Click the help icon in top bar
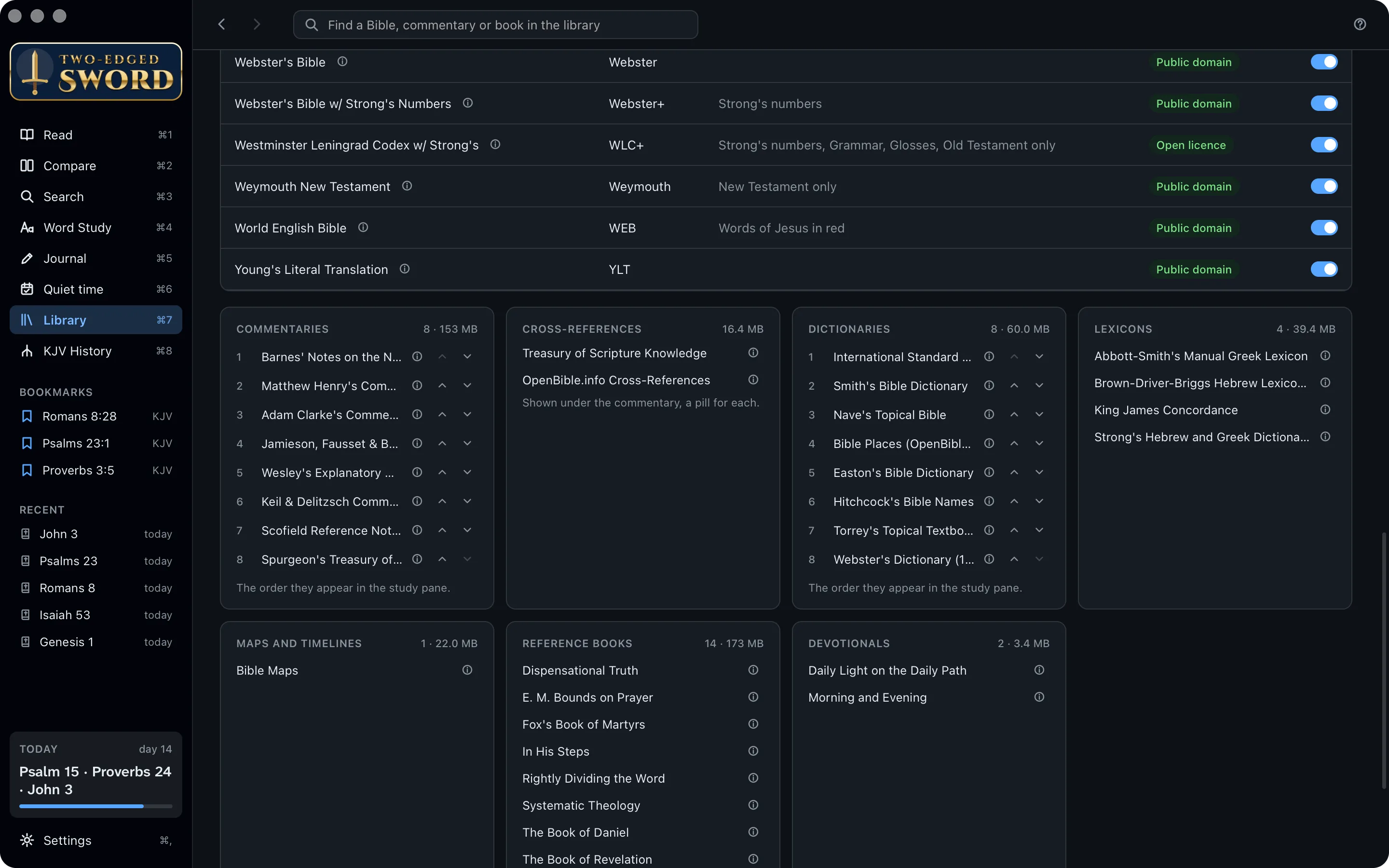Viewport: 1389px width, 868px height. (1360, 24)
